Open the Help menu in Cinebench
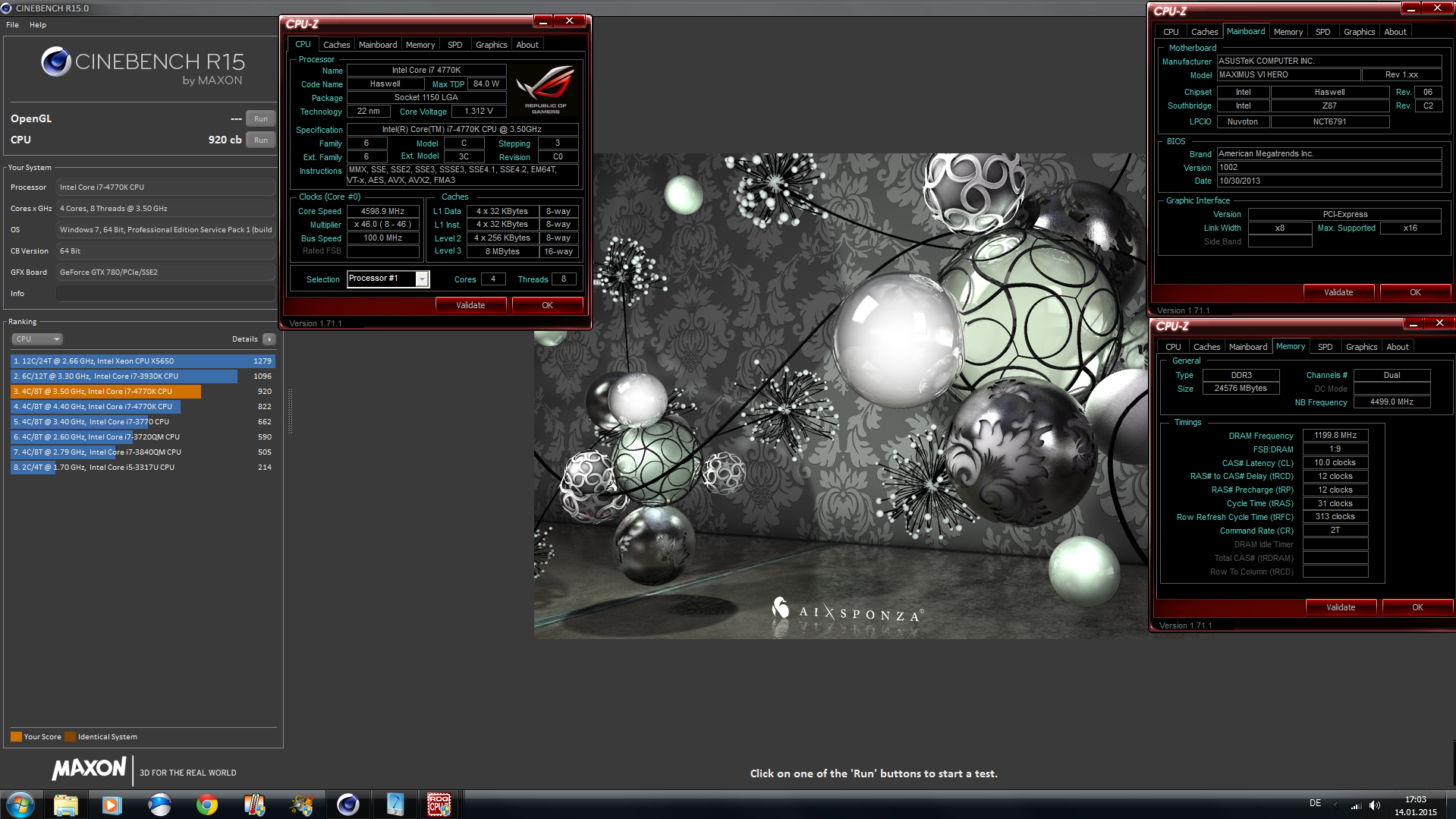The height and width of the screenshot is (819, 1456). tap(38, 25)
